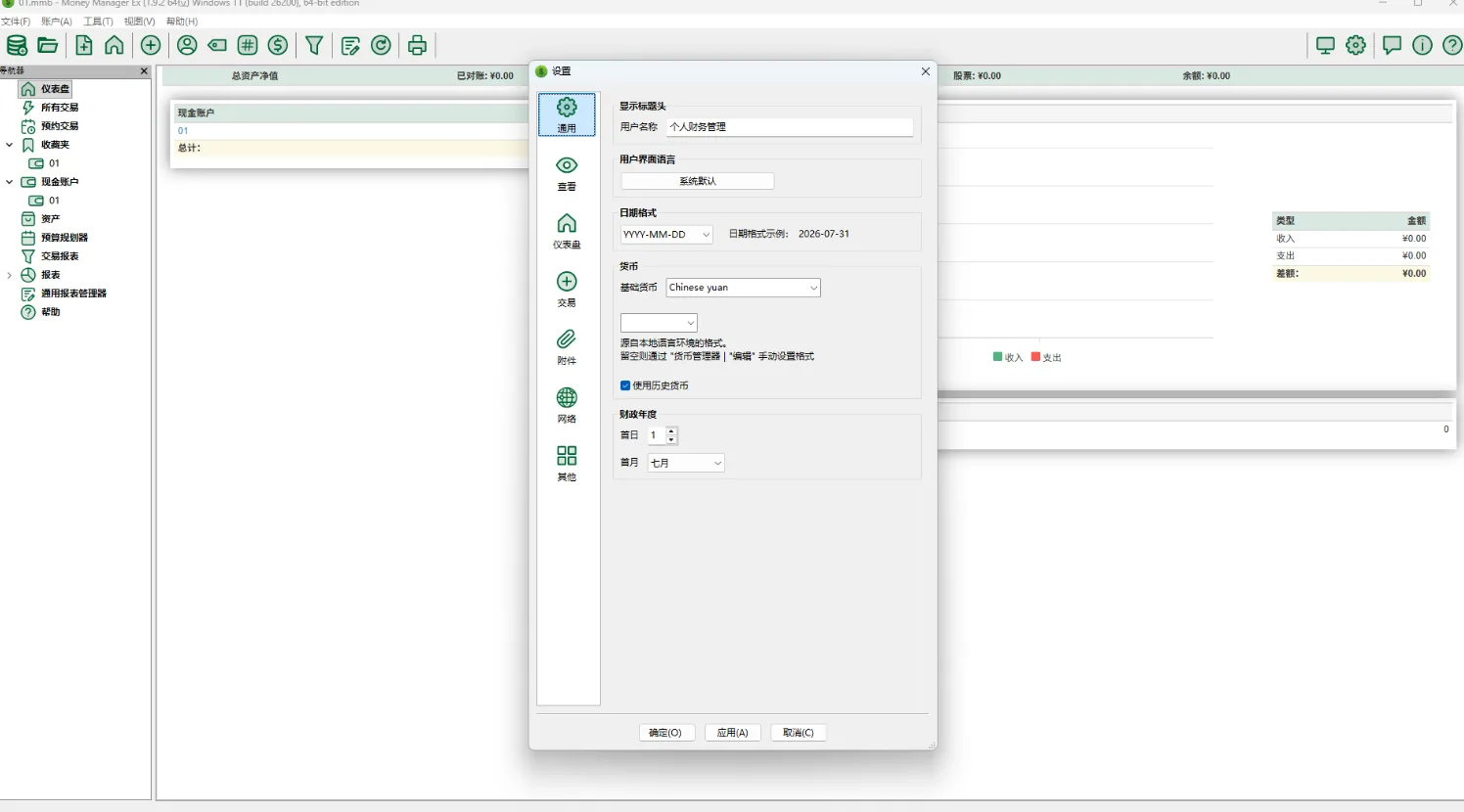1464x812 pixels.
Task: Open the category manager hash icon
Action: [x=248, y=45]
